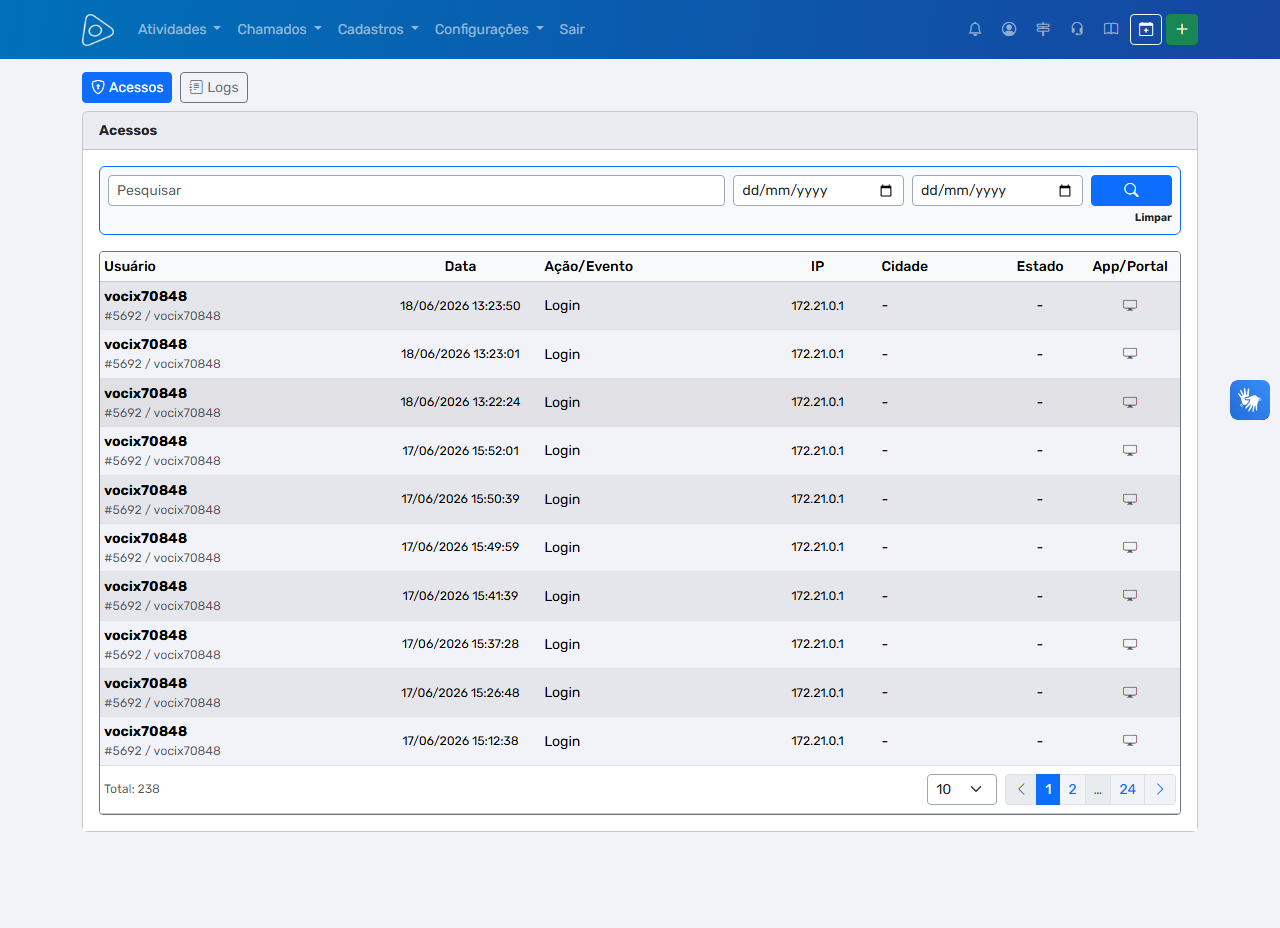1280x928 pixels.
Task: Expand the Cadastros menu
Action: coord(378,30)
